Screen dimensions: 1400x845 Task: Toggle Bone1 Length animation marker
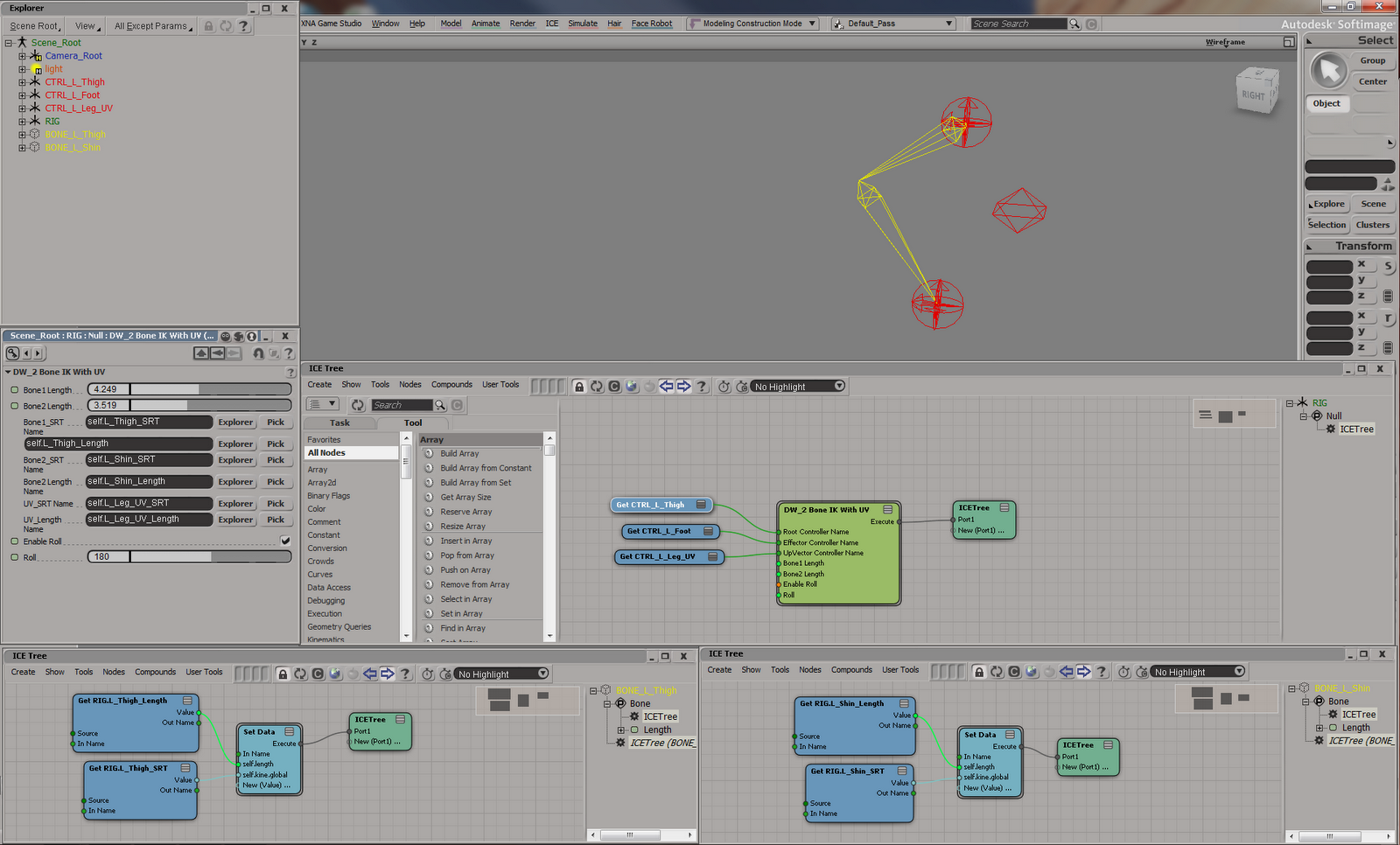click(x=14, y=390)
